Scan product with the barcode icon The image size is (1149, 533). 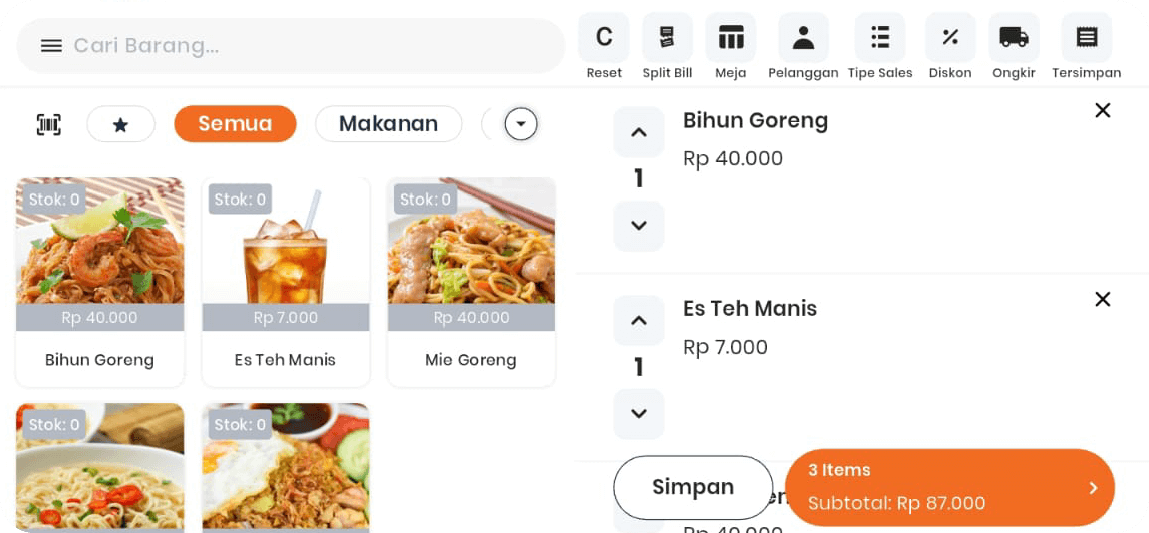49,124
